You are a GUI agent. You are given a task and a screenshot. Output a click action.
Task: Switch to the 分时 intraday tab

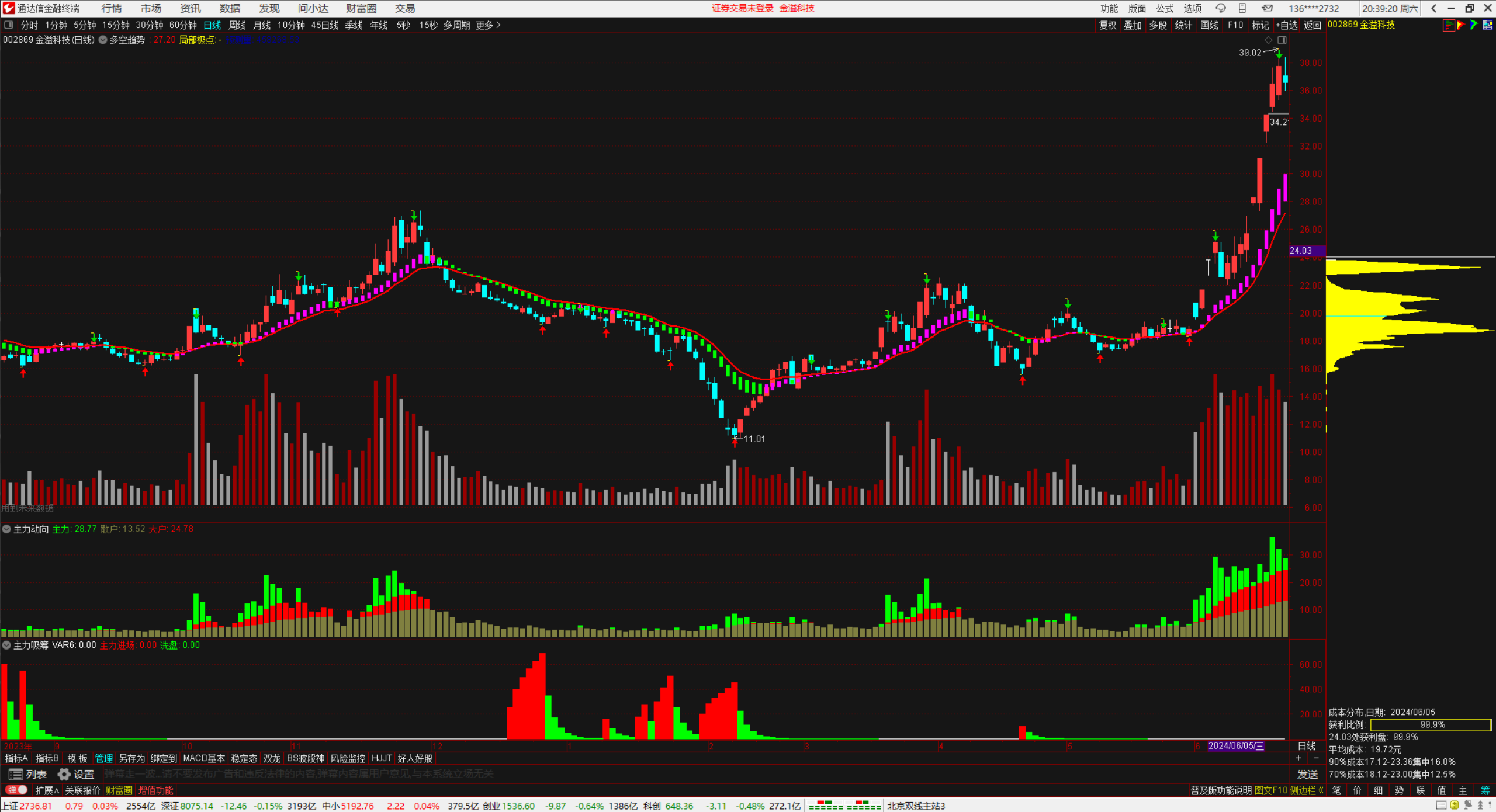pos(29,25)
